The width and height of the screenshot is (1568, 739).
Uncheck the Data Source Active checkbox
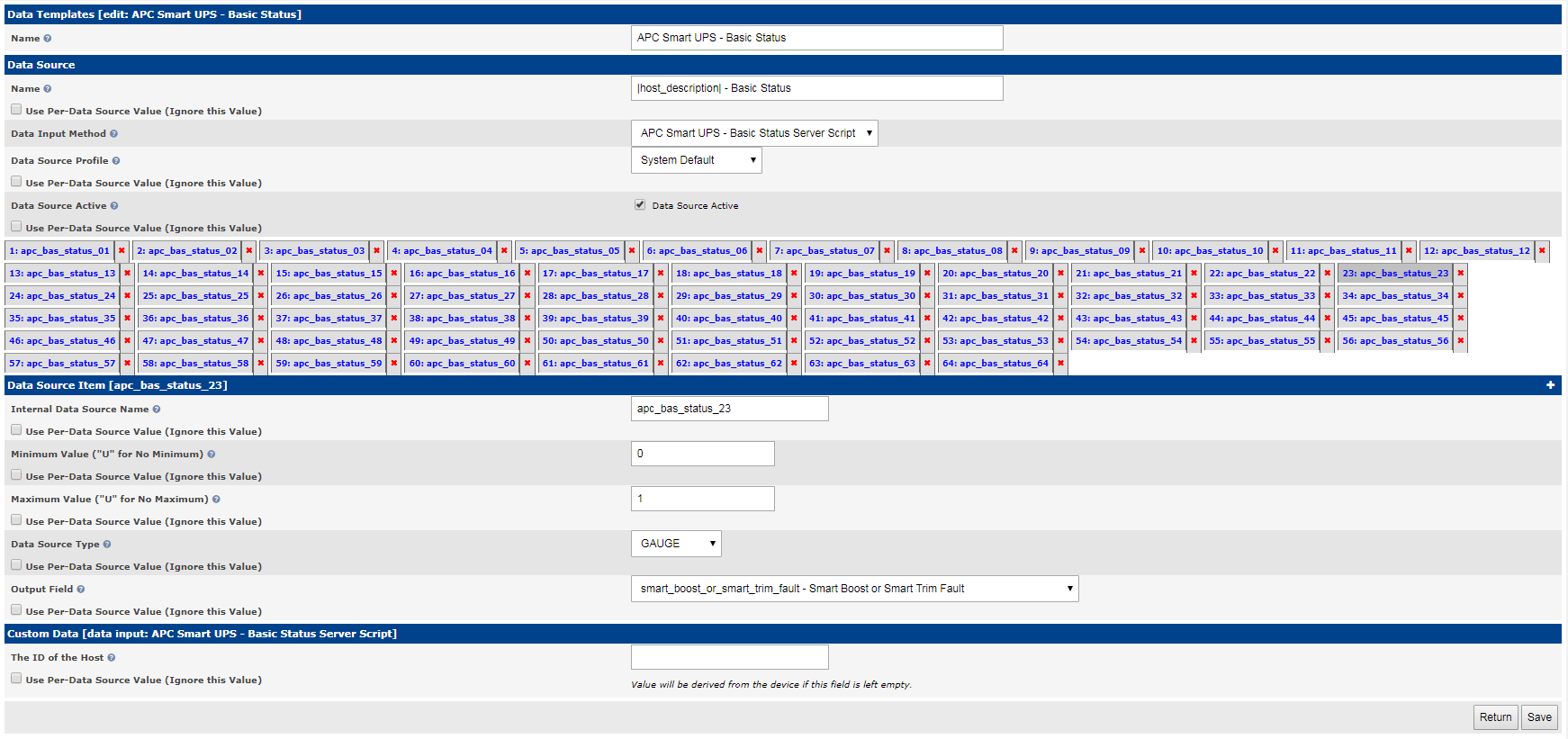pos(640,205)
